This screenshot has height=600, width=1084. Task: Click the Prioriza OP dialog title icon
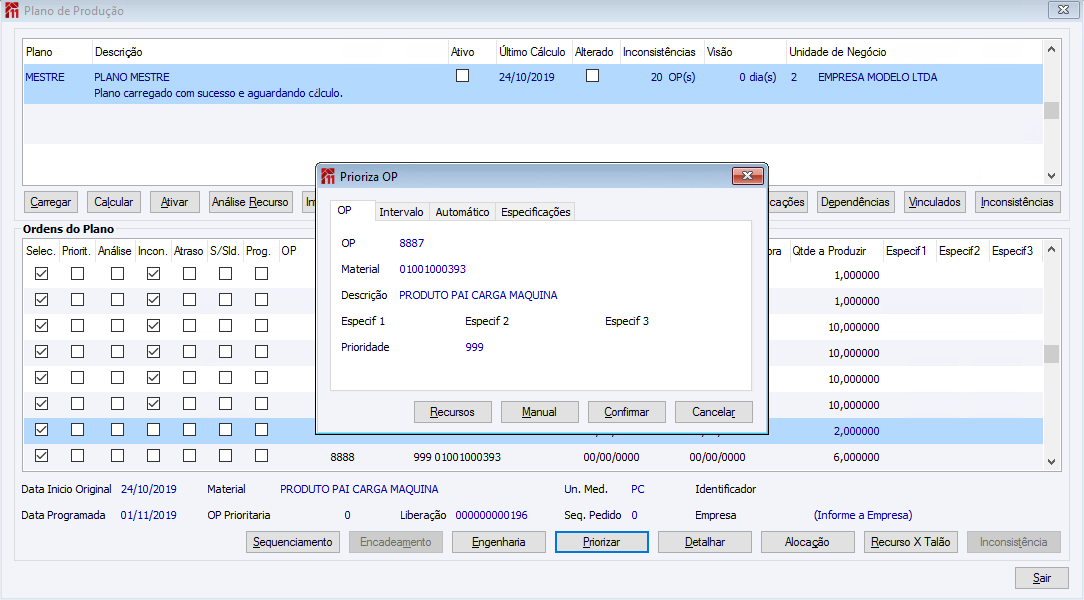tap(328, 176)
